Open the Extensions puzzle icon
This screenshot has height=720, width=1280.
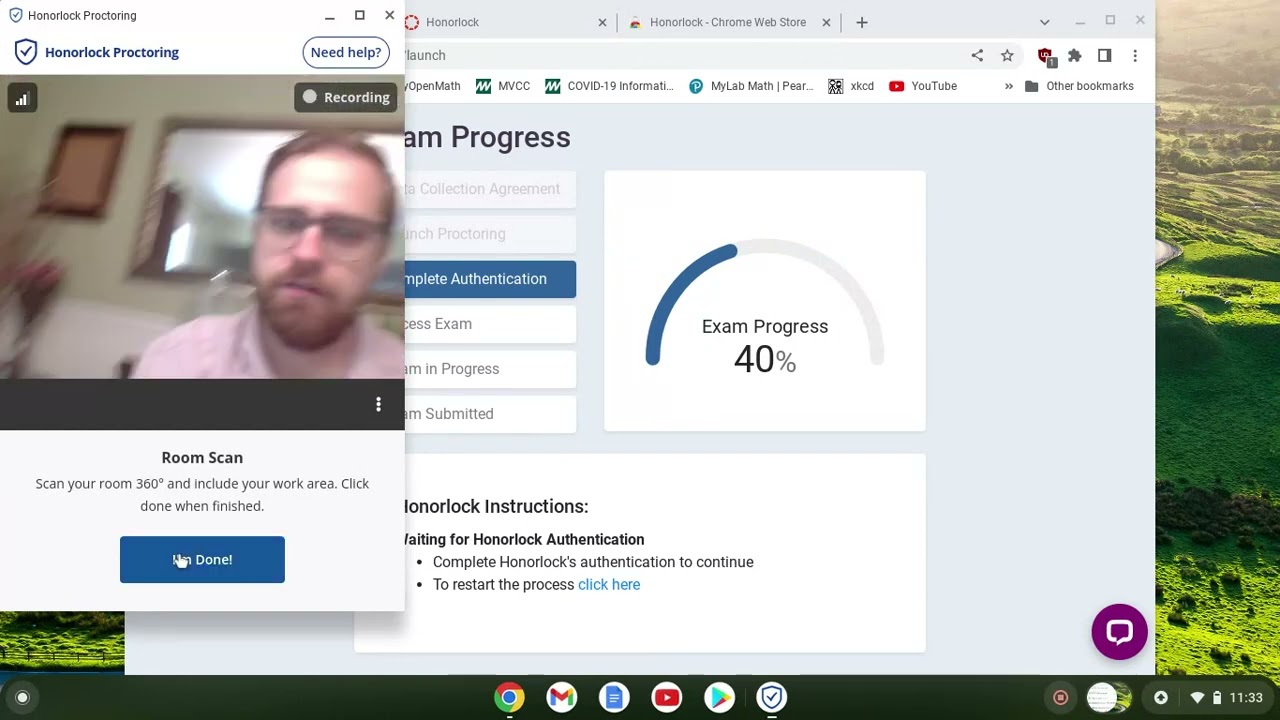[x=1075, y=56]
